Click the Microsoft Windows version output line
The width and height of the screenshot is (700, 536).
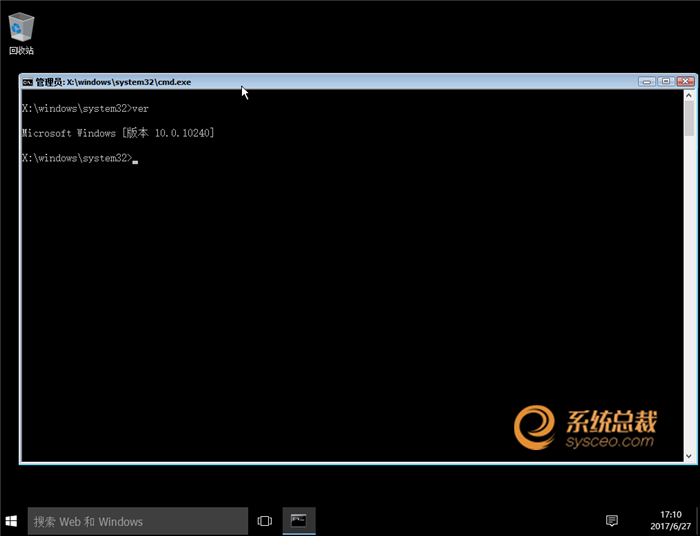[x=117, y=133]
